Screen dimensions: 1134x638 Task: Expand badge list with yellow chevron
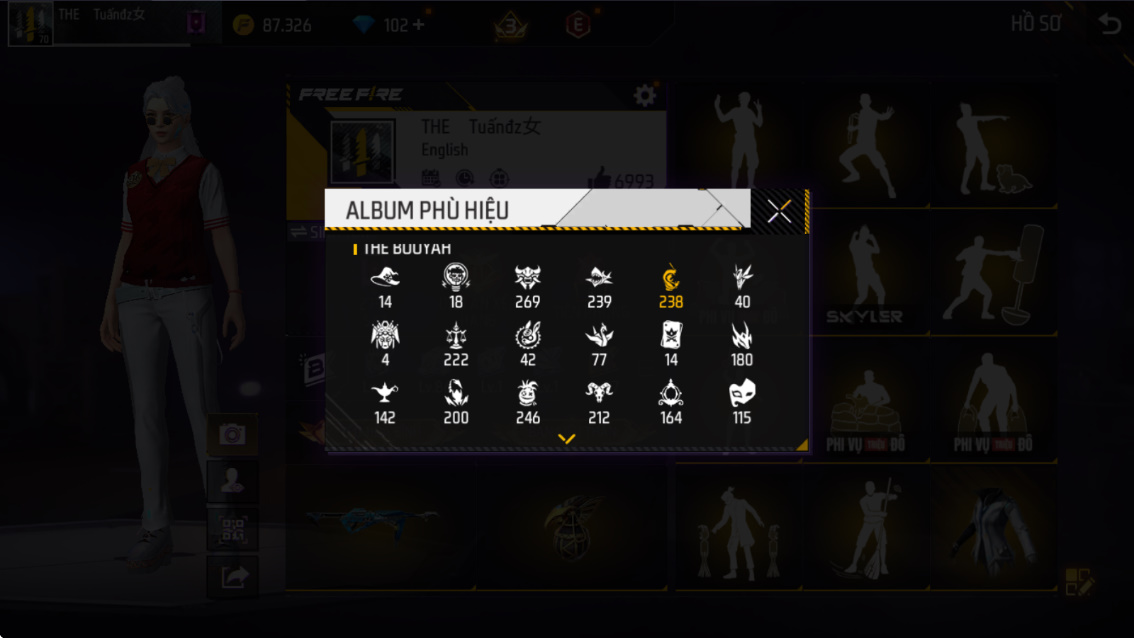point(566,438)
